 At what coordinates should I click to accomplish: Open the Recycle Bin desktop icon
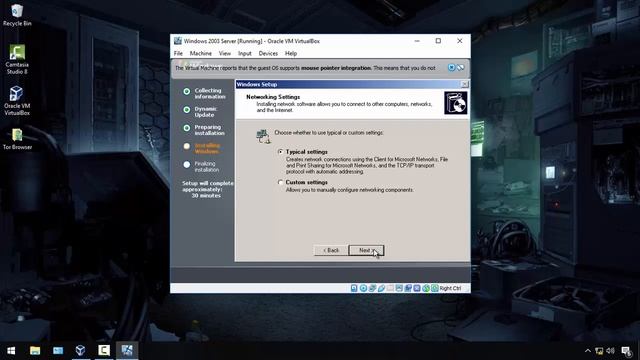(x=17, y=15)
